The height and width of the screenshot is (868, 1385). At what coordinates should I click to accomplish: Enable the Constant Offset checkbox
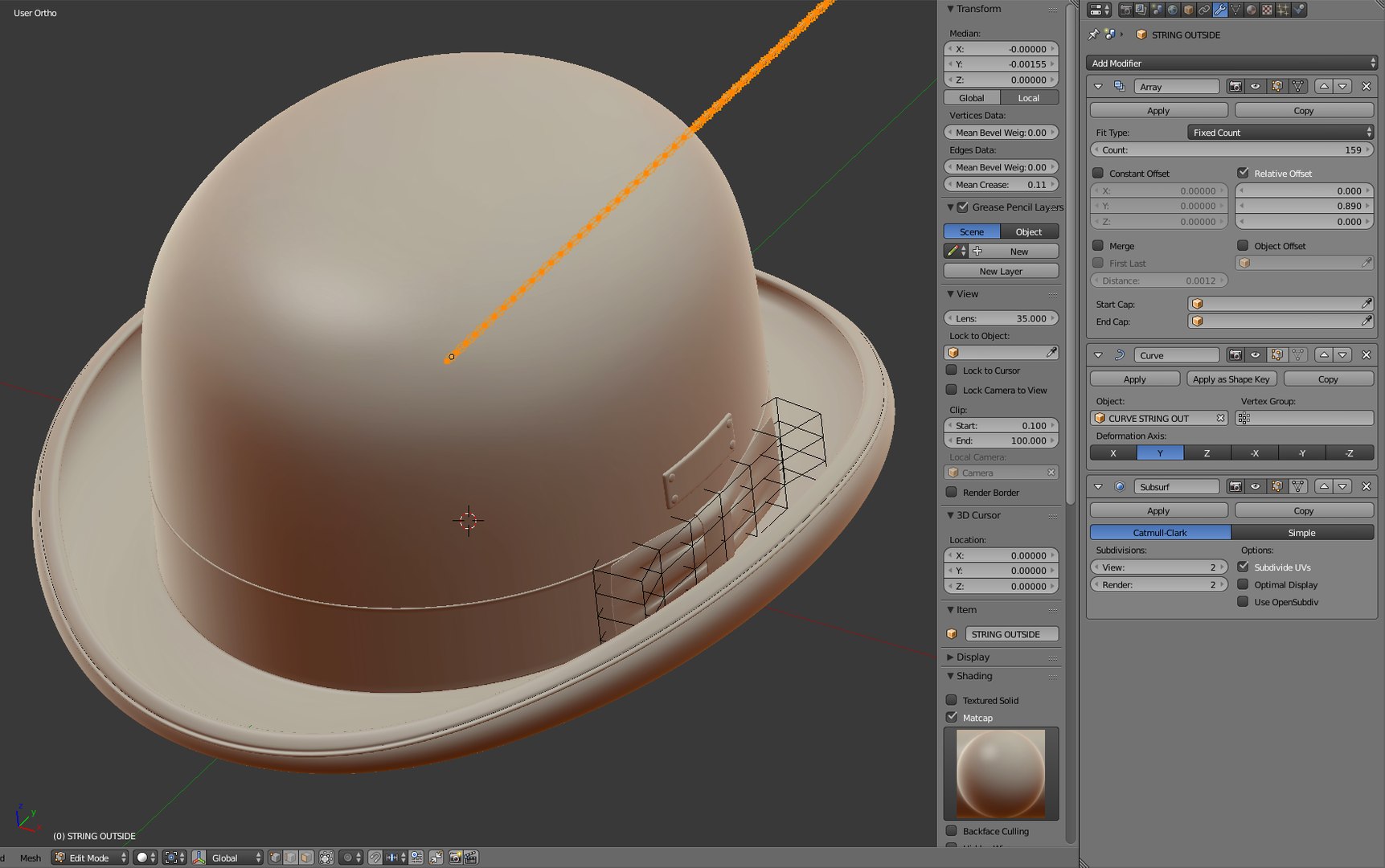[x=1098, y=173]
